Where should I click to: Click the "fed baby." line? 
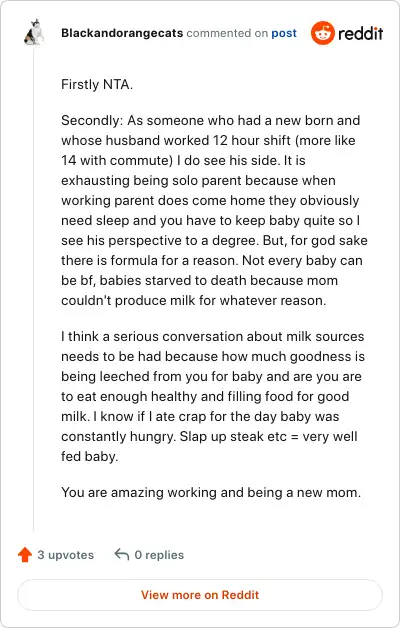(x=90, y=457)
